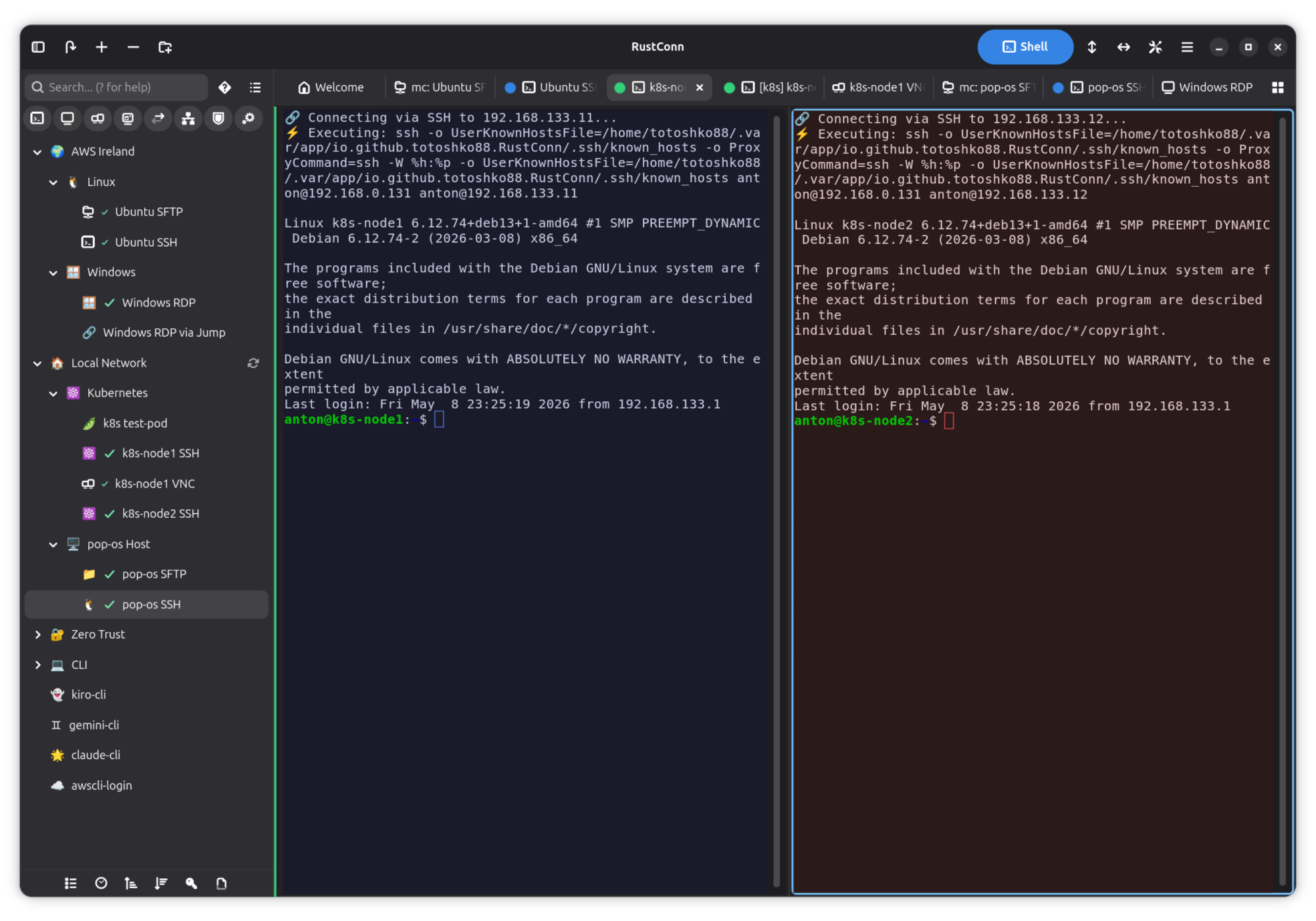Select the claude-cli entry
The image size is (1316, 921).
[x=146, y=755]
